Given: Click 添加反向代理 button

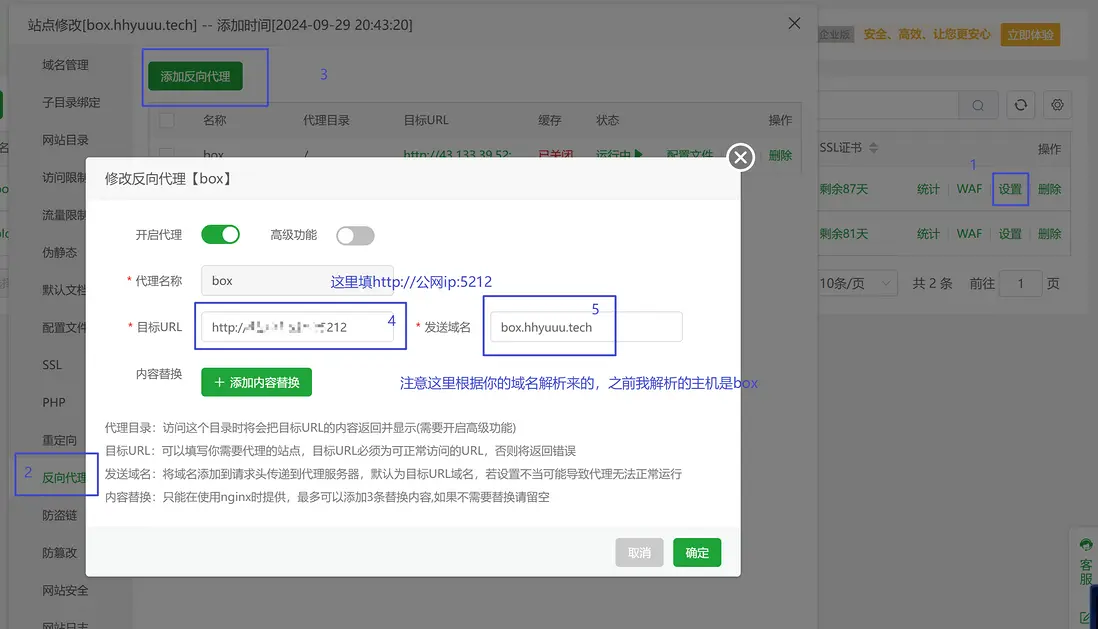Looking at the screenshot, I should pyautogui.click(x=195, y=76).
